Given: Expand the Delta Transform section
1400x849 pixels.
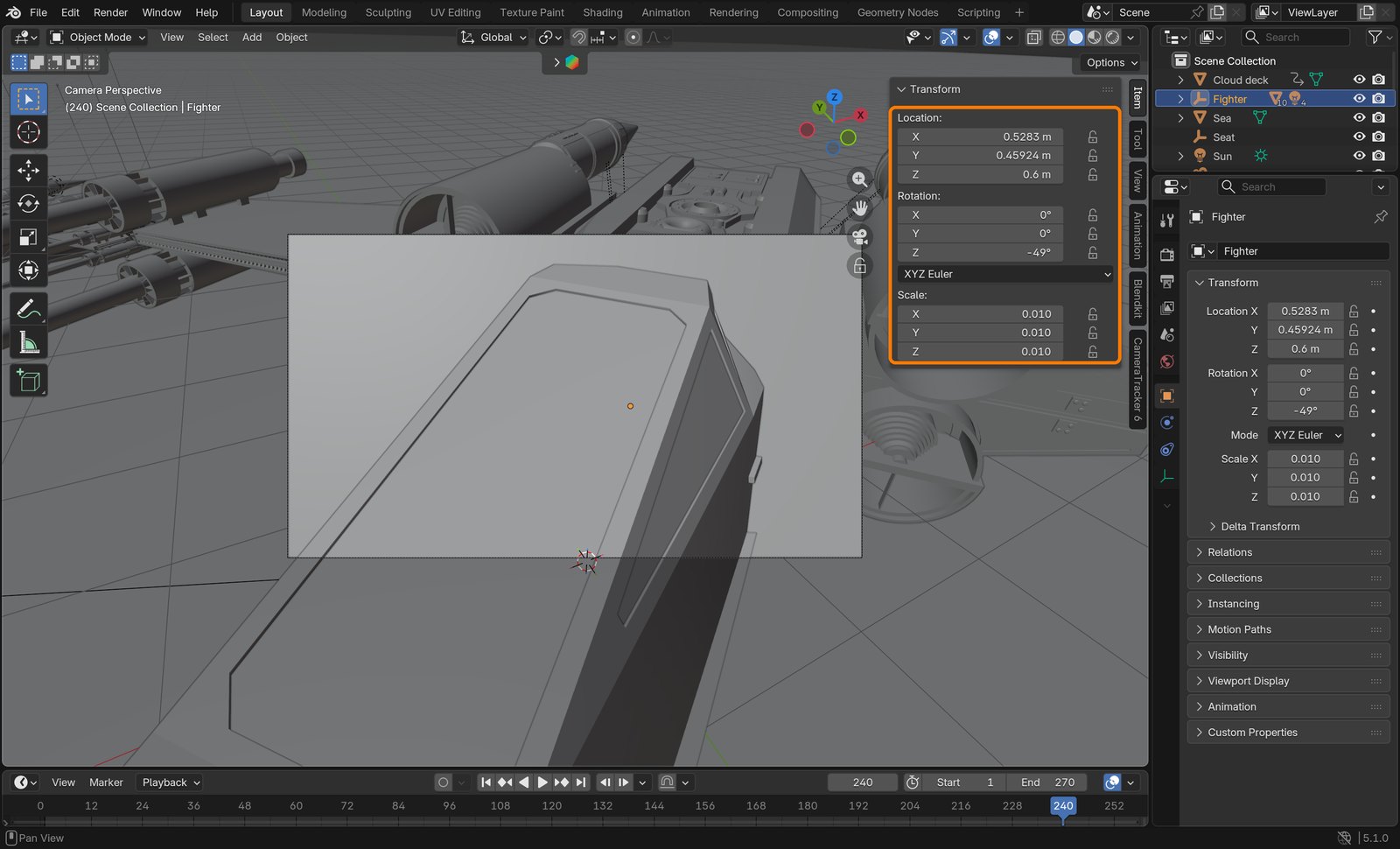Looking at the screenshot, I should (1260, 527).
